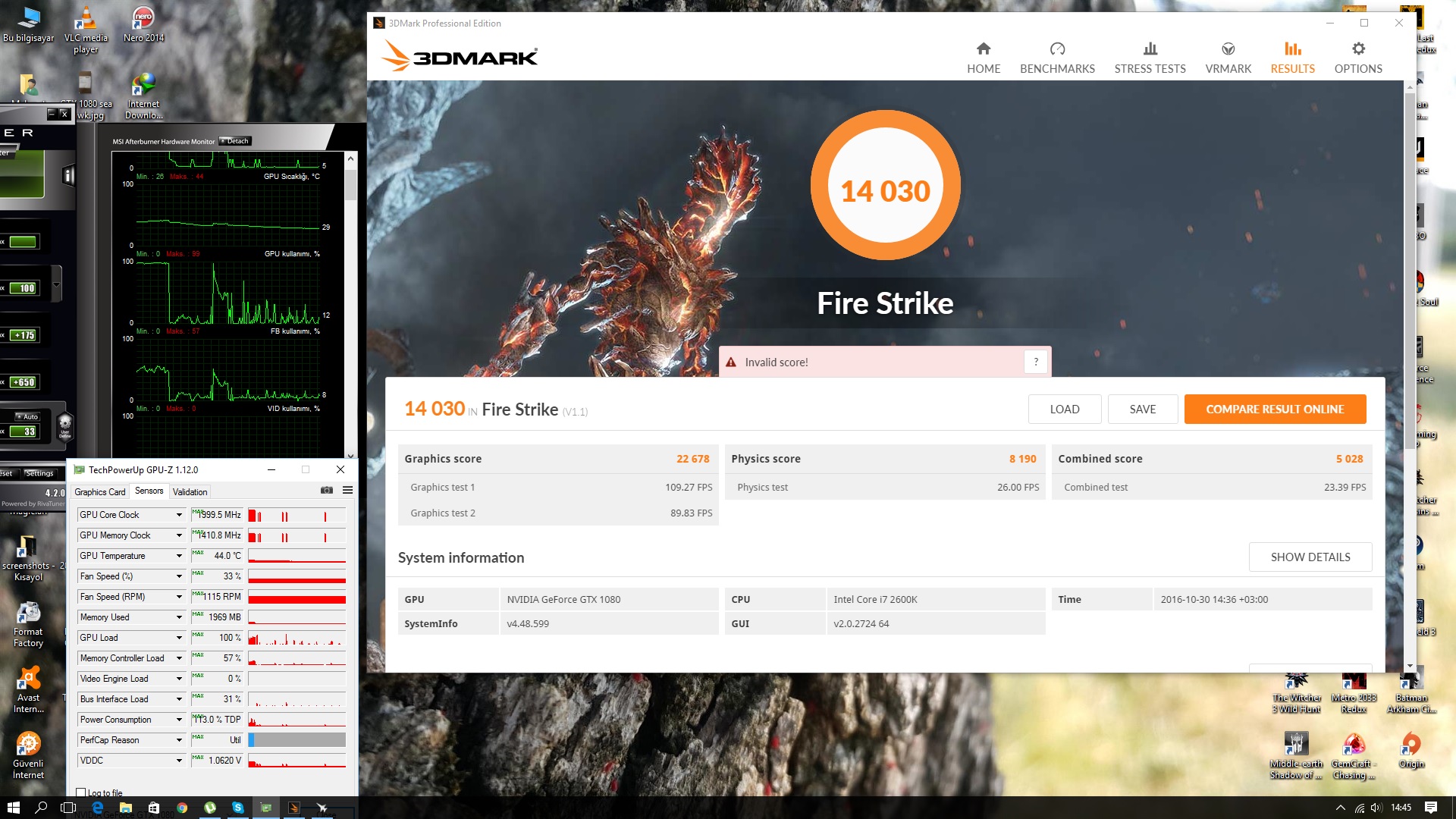The image size is (1456, 819).
Task: Open the RESULTS section
Action: 1292,58
